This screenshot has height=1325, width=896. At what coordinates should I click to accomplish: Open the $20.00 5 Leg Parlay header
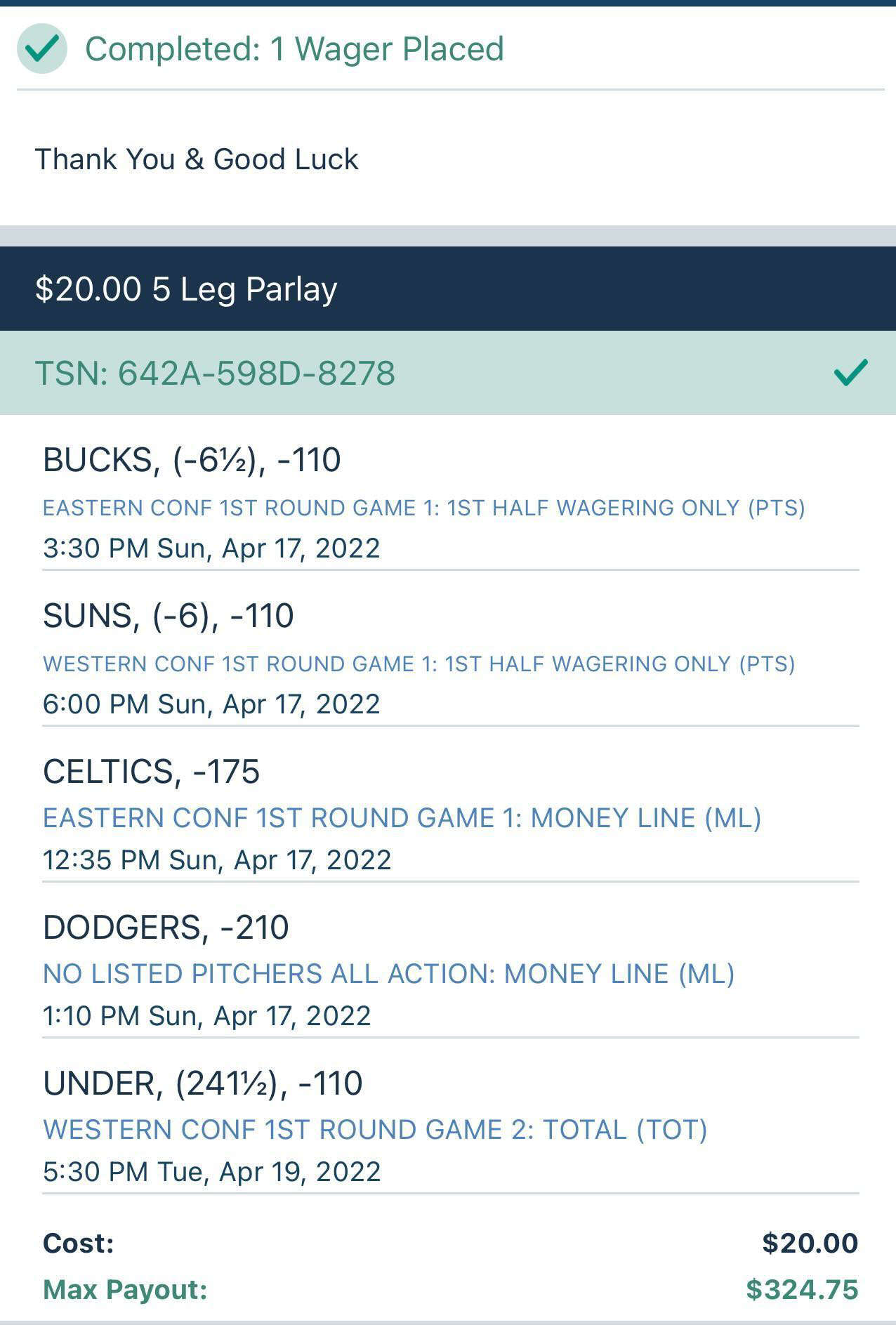pyautogui.click(x=448, y=289)
